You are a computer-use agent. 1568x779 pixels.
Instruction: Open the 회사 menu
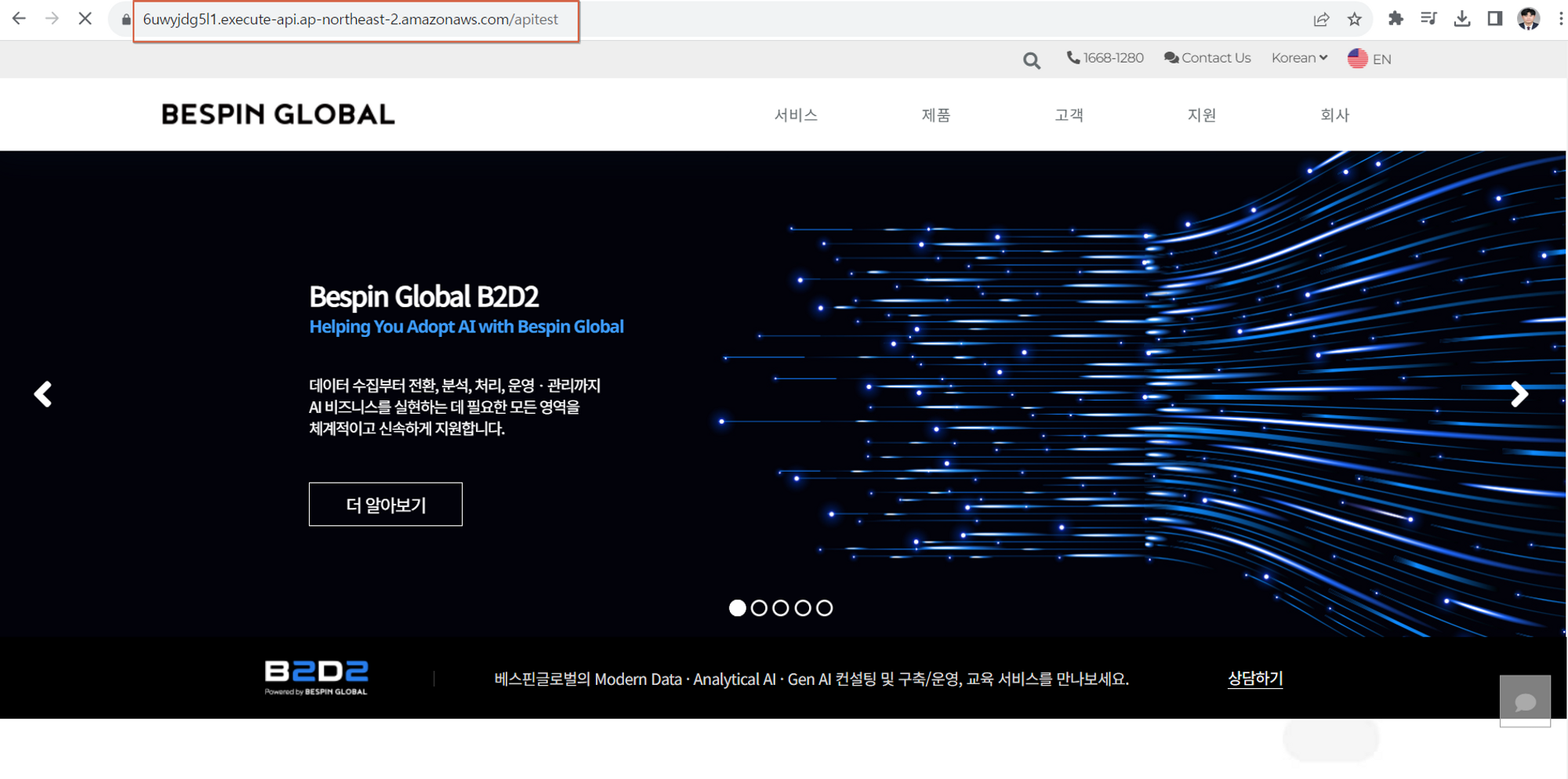click(x=1334, y=115)
